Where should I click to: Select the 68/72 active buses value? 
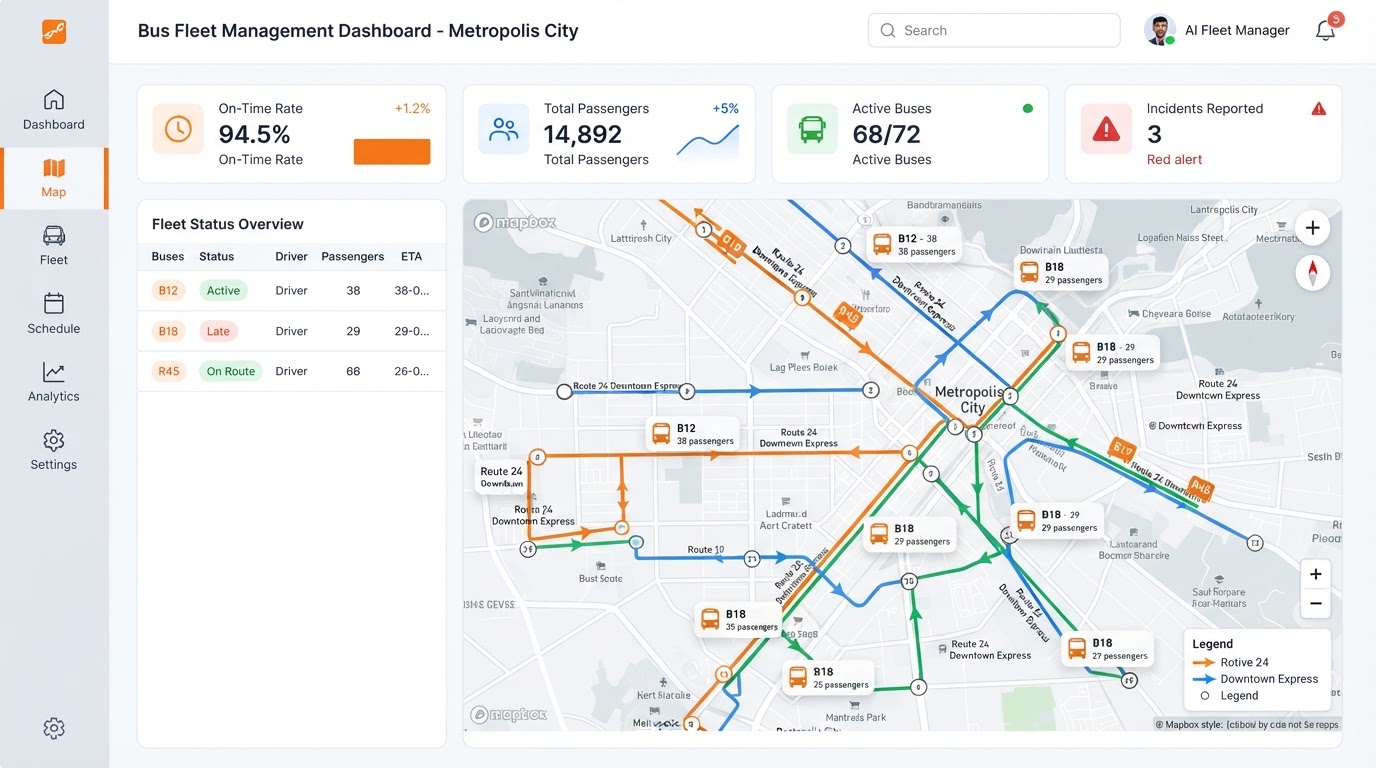pyautogui.click(x=886, y=134)
